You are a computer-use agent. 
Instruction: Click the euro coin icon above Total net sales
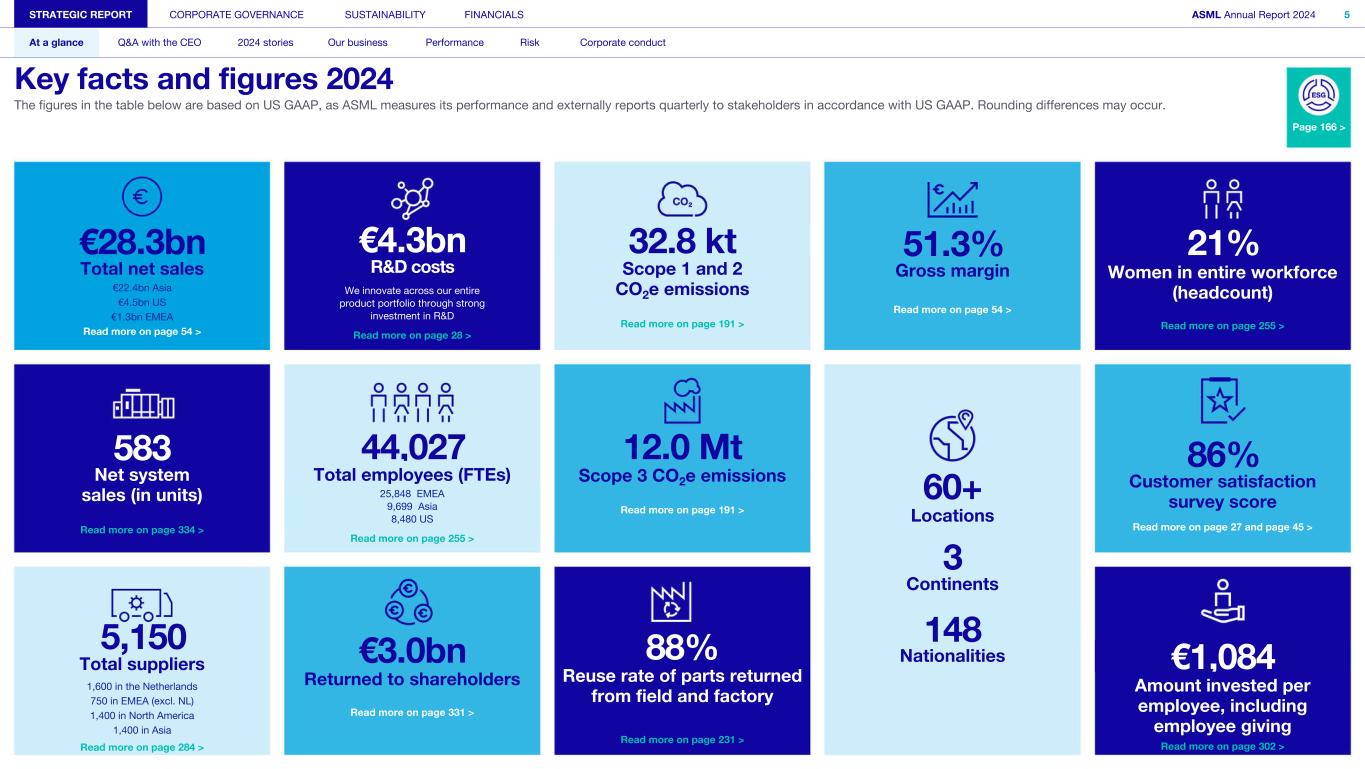click(141, 197)
